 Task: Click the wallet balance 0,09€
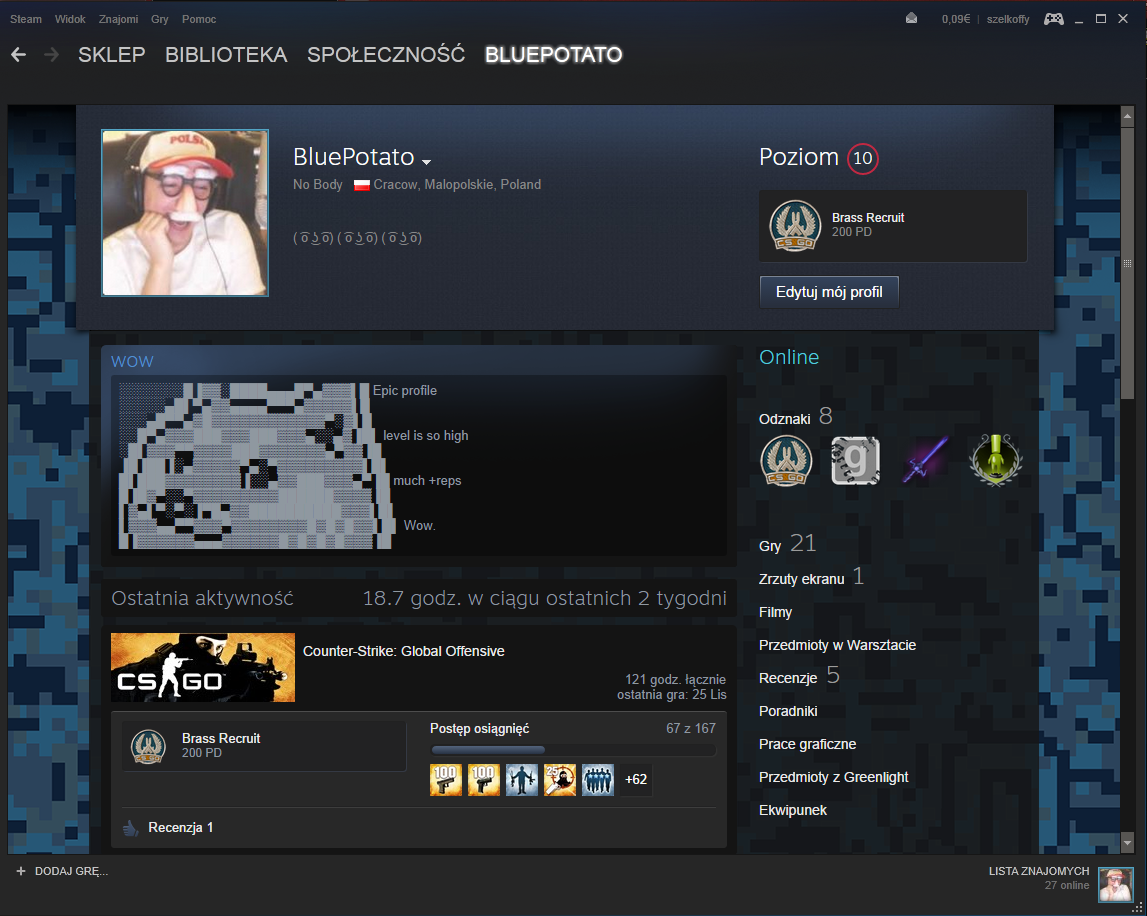[955, 19]
